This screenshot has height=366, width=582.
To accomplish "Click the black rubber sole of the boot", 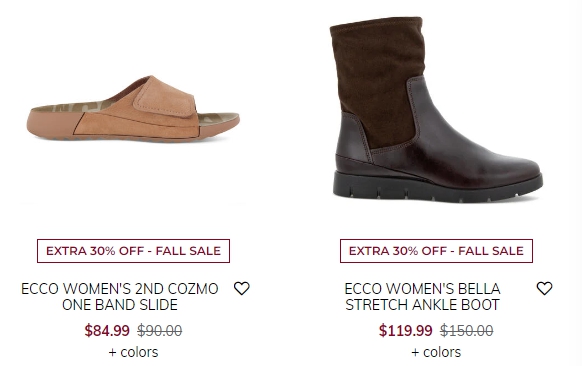I will pyautogui.click(x=436, y=187).
